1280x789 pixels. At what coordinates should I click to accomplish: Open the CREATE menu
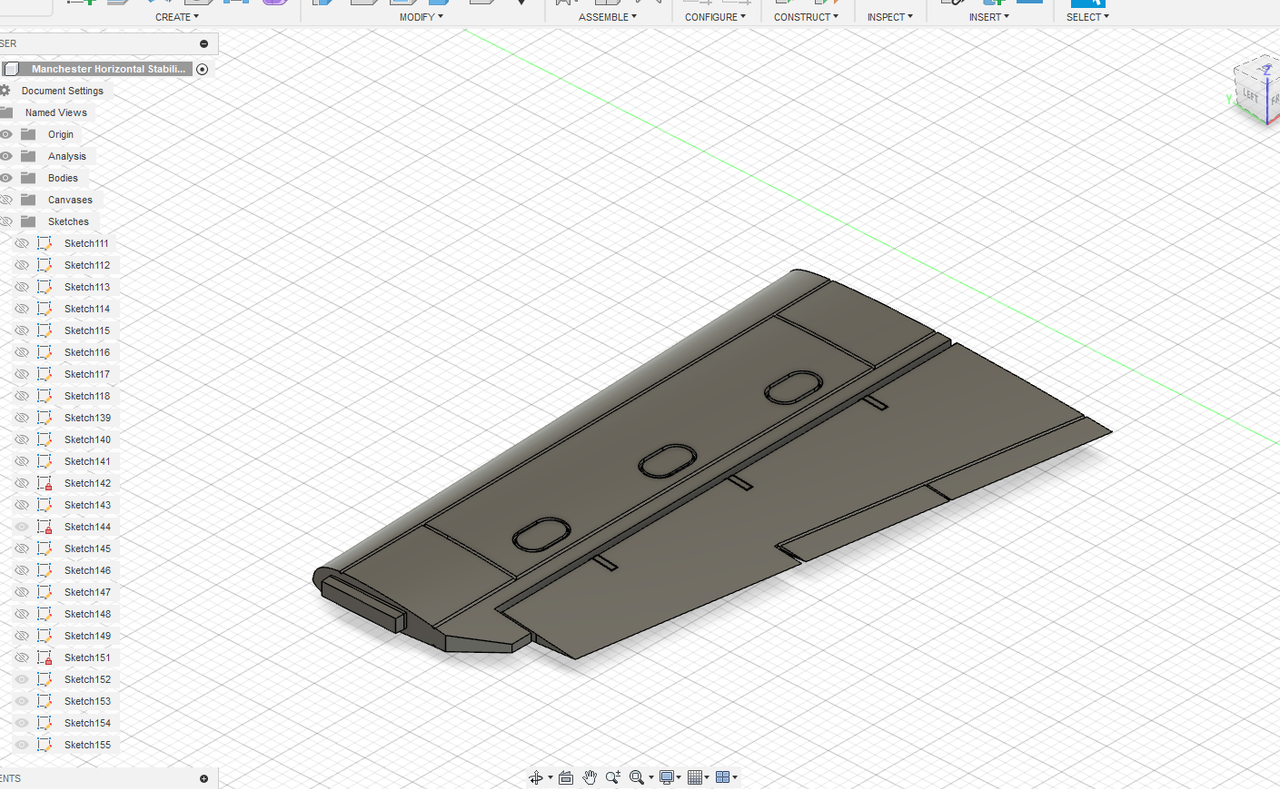(x=176, y=16)
